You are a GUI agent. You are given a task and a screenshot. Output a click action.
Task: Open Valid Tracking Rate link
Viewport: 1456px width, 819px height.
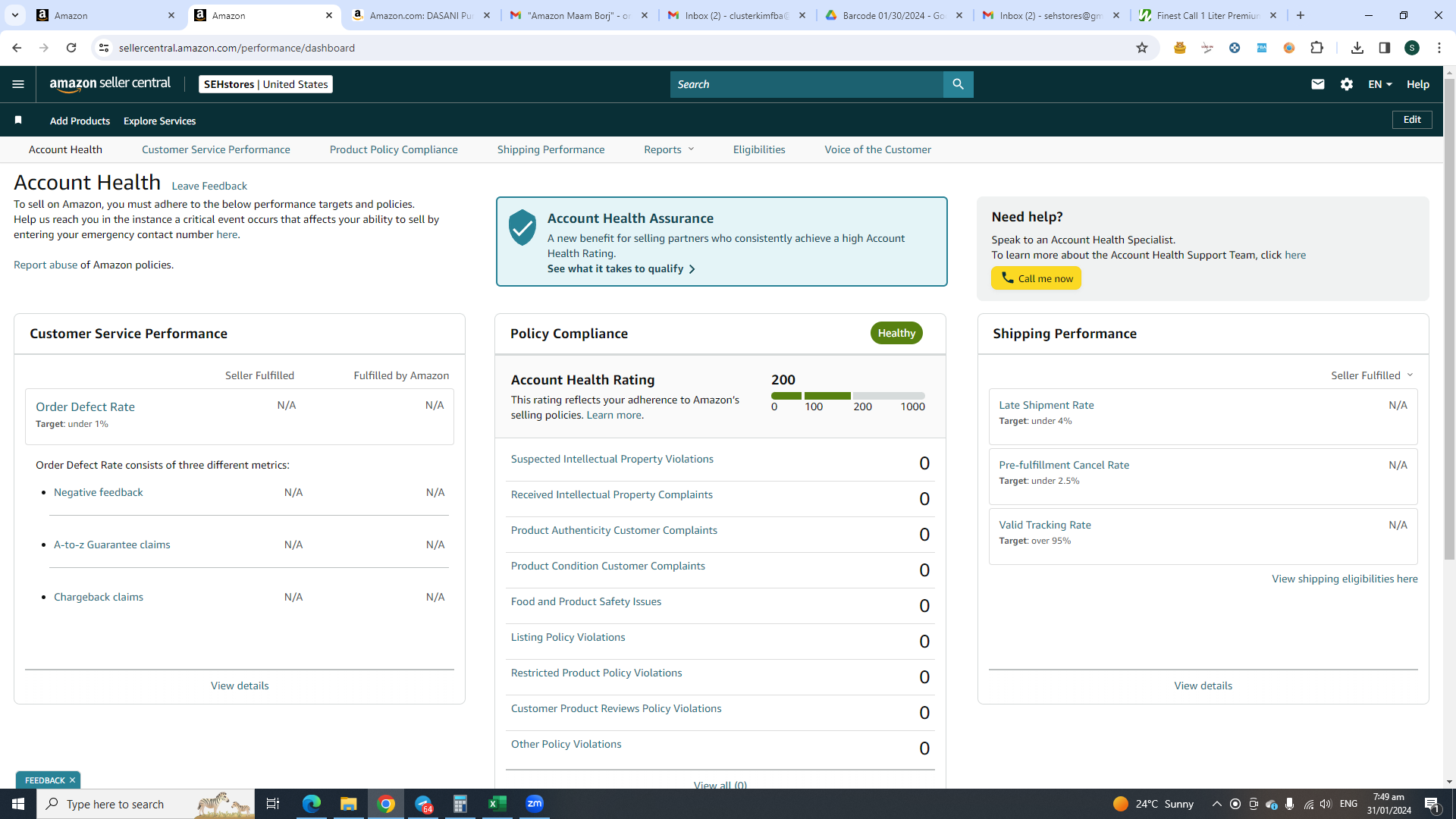coord(1045,525)
